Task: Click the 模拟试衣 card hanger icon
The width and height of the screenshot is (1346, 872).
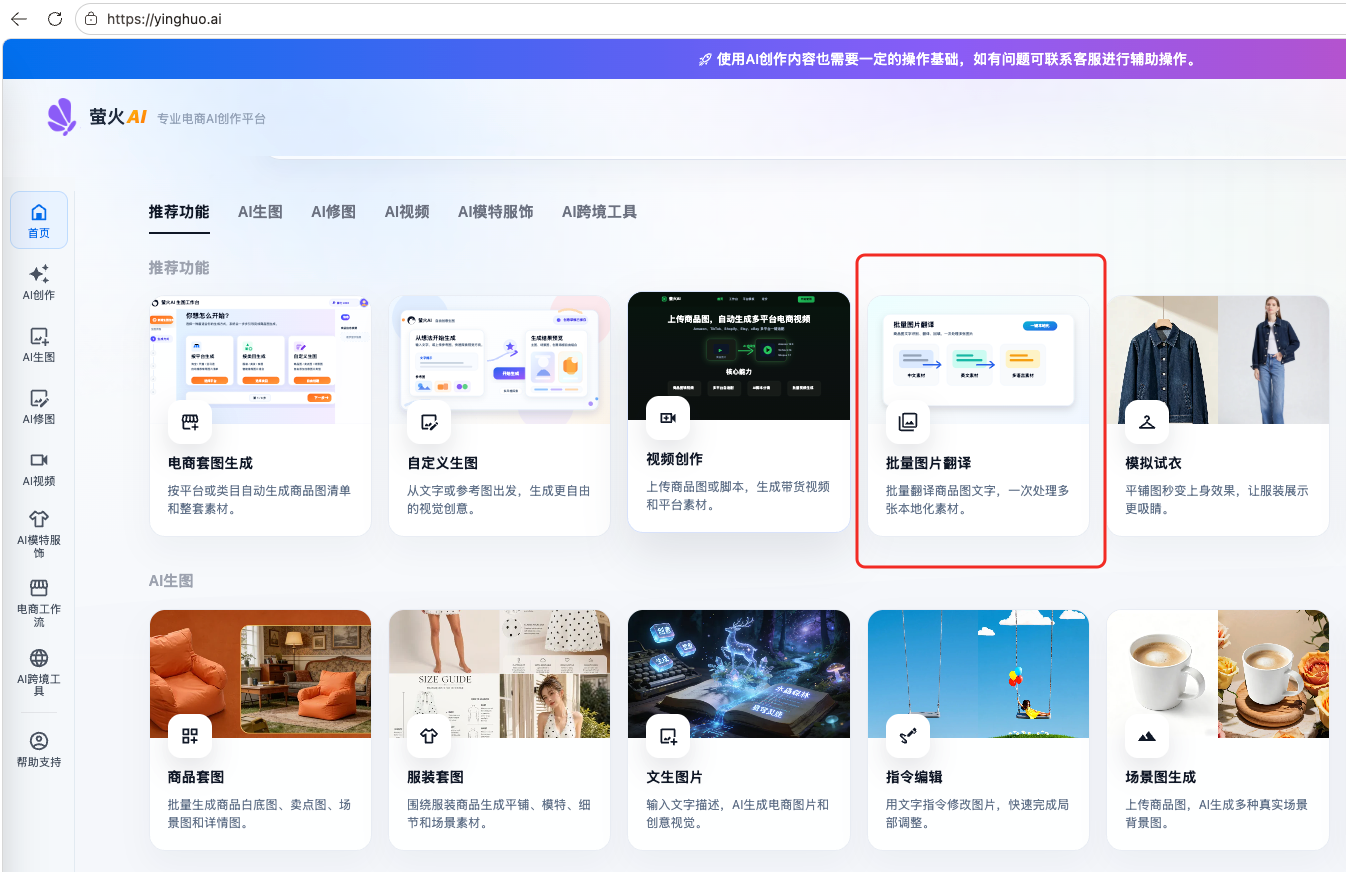Action: coord(1146,422)
